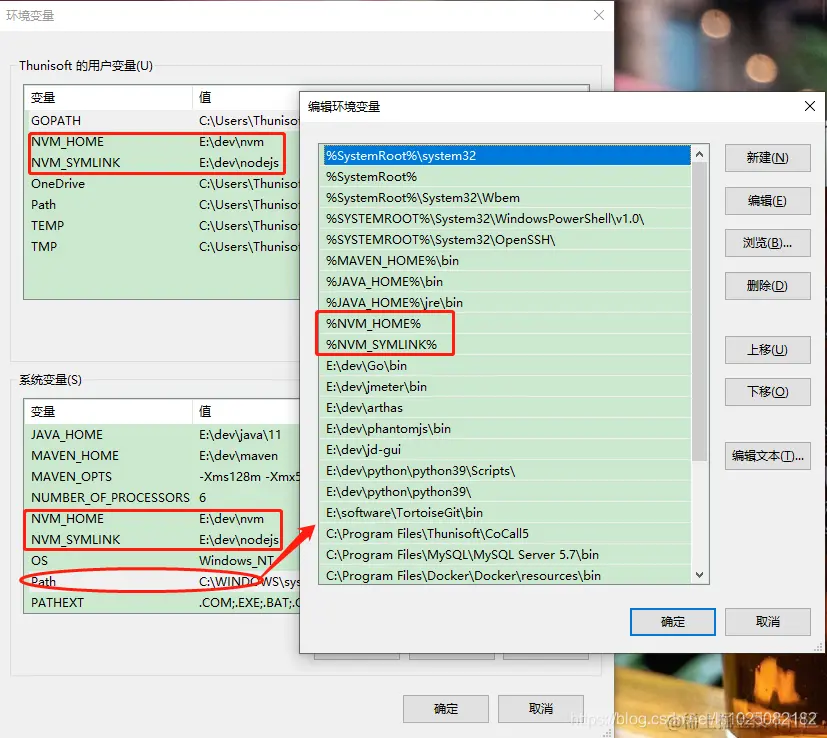Click 取消 in 环境变量 window
The height and width of the screenshot is (738, 827).
coord(541,708)
